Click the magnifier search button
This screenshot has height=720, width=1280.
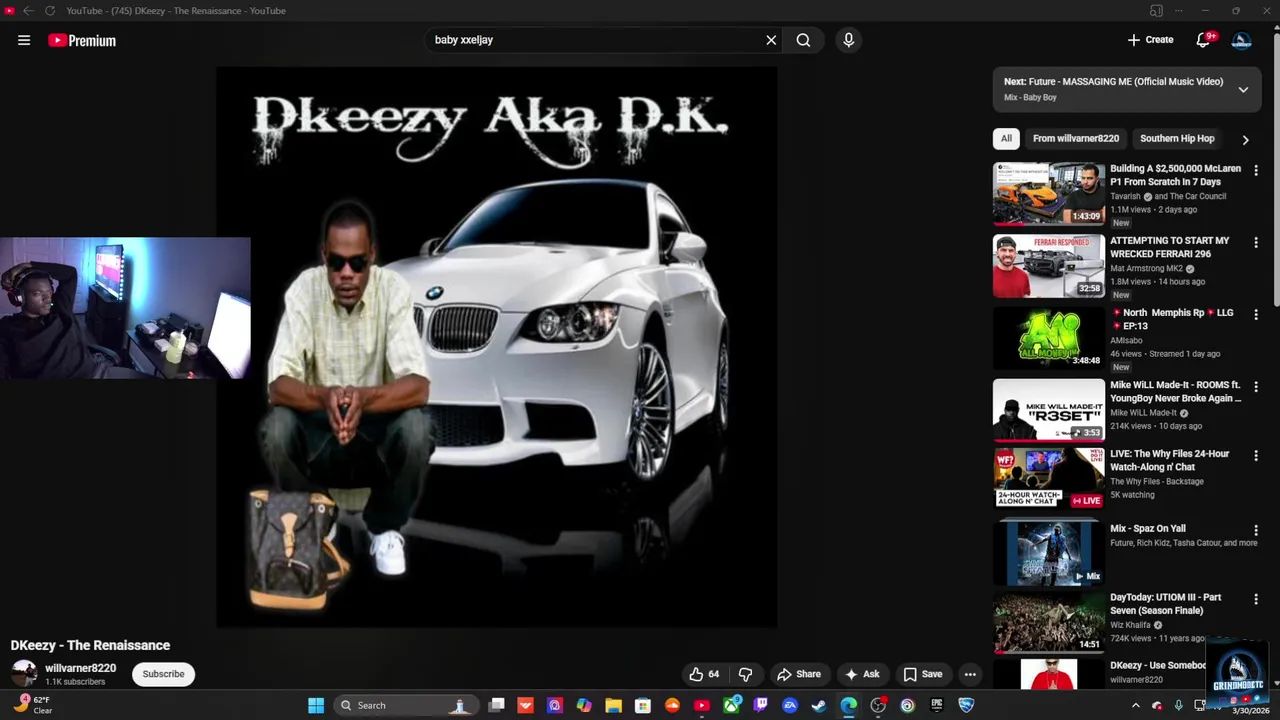[803, 40]
